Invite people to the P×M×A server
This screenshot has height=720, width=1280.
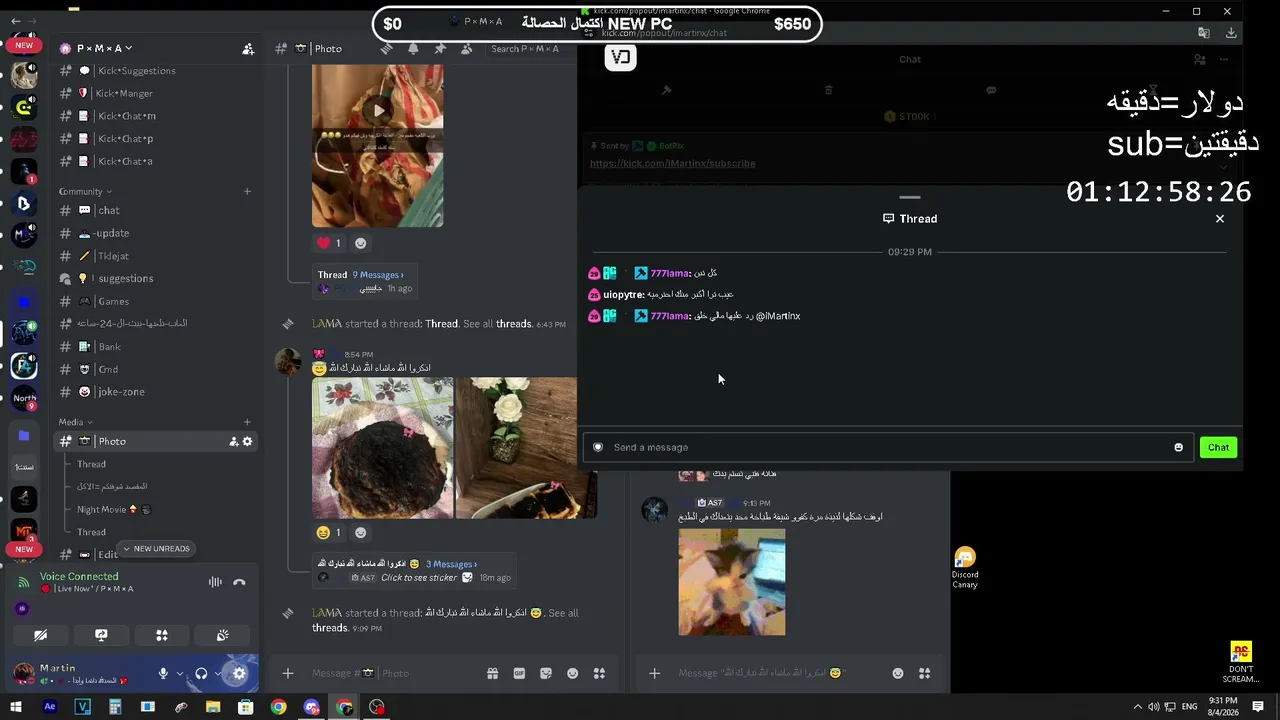click(248, 48)
